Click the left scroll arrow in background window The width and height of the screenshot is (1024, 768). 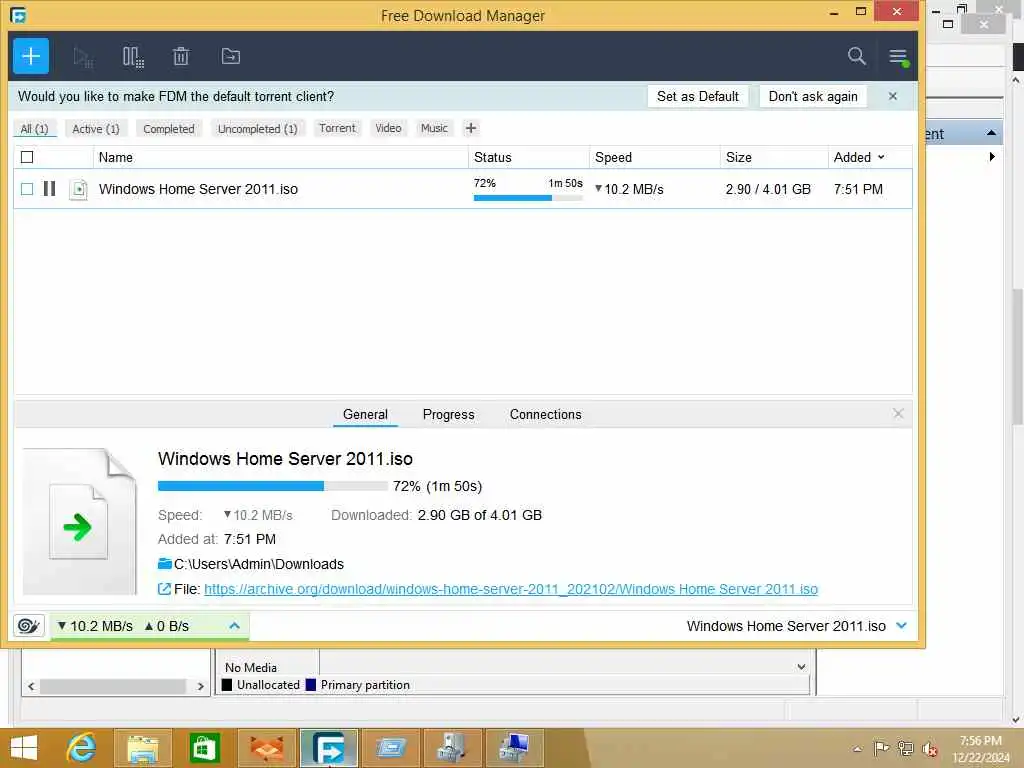click(x=31, y=686)
